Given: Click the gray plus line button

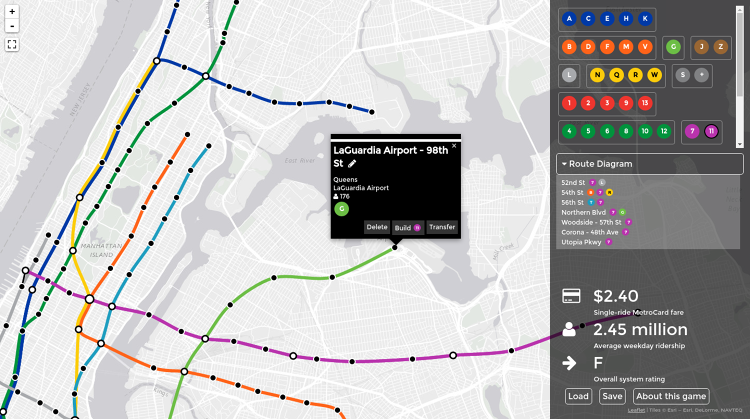Looking at the screenshot, I should [702, 75].
